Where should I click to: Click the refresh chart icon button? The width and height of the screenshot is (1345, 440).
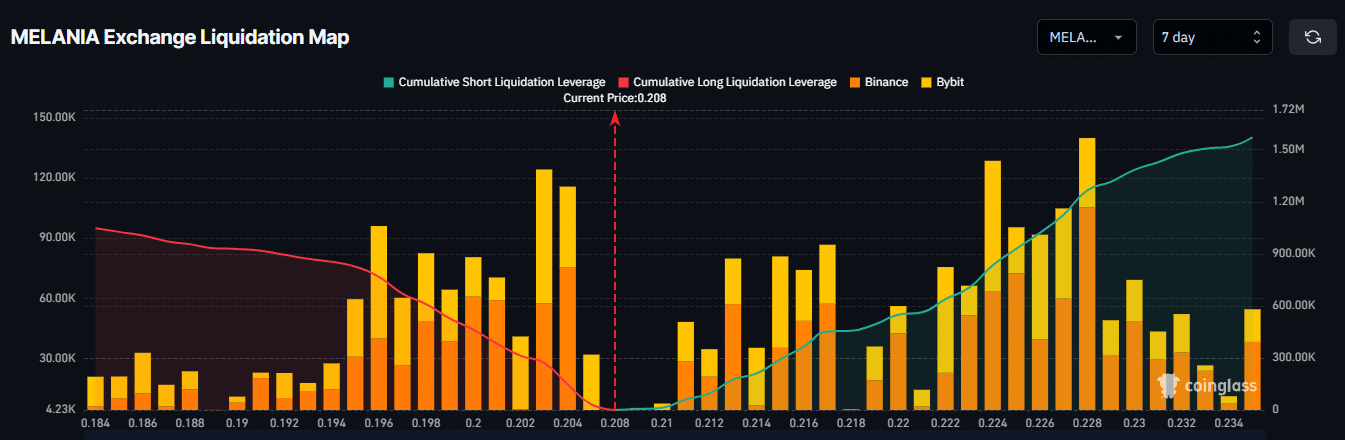1313,37
